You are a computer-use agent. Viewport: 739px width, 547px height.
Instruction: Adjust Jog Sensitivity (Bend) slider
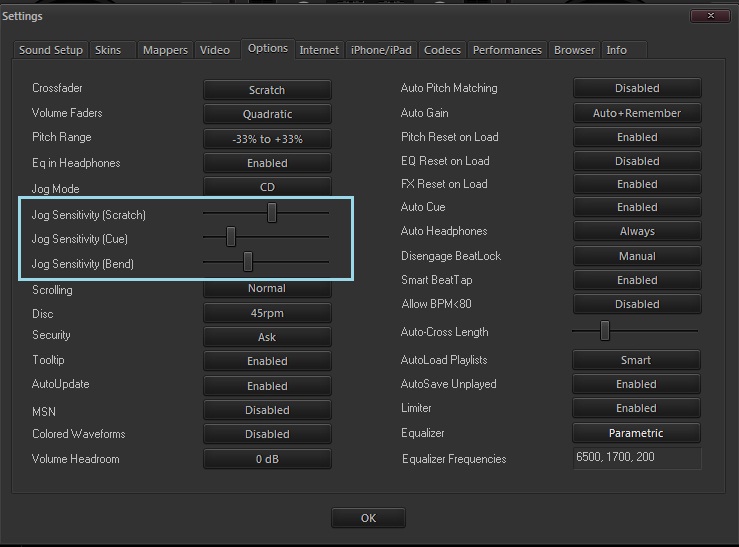[x=247, y=261]
